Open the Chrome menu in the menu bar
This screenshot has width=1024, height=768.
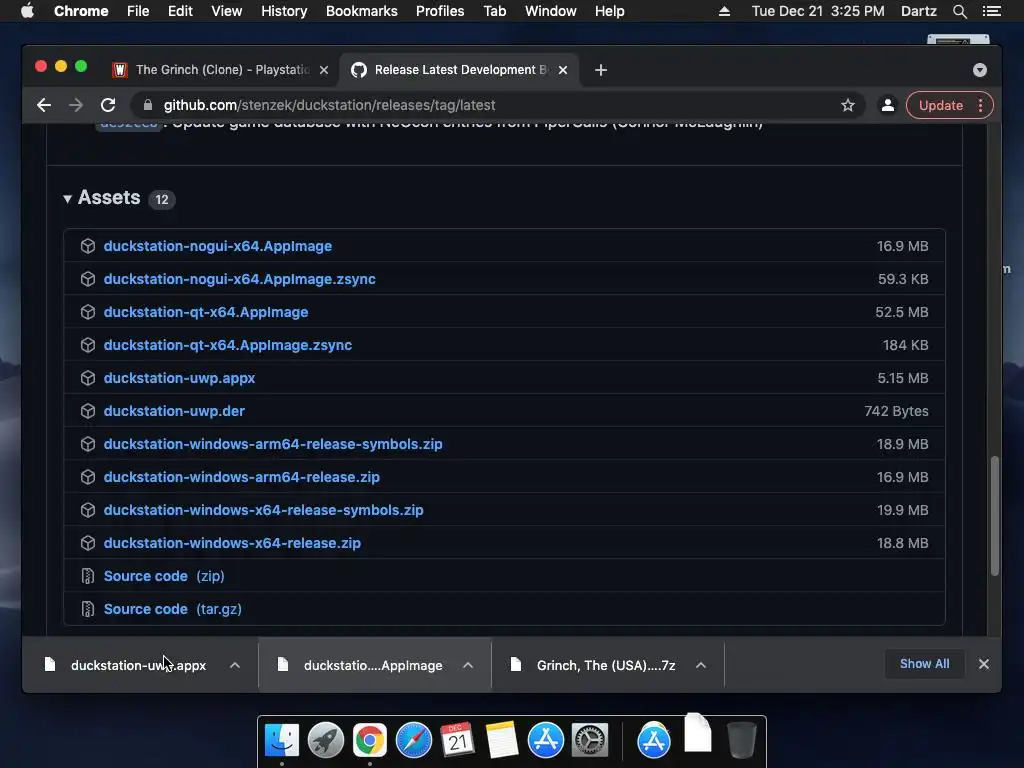pyautogui.click(x=81, y=11)
